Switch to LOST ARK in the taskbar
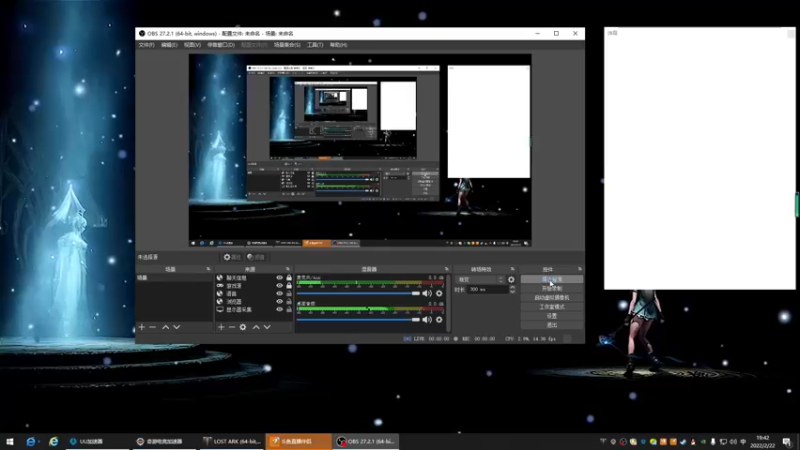The height and width of the screenshot is (450, 800). (232, 441)
